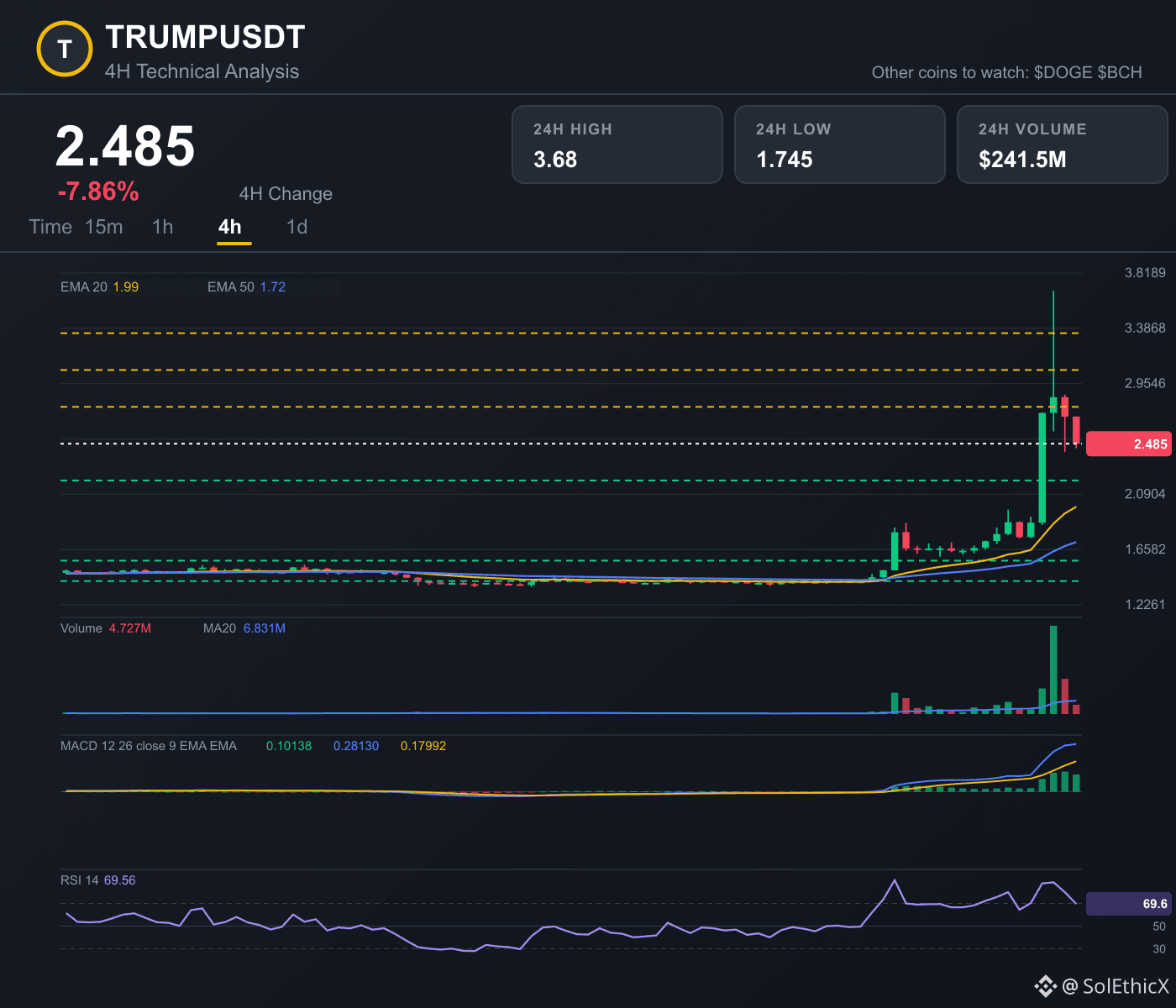Click the 2.0904 price axis label

click(x=1146, y=494)
